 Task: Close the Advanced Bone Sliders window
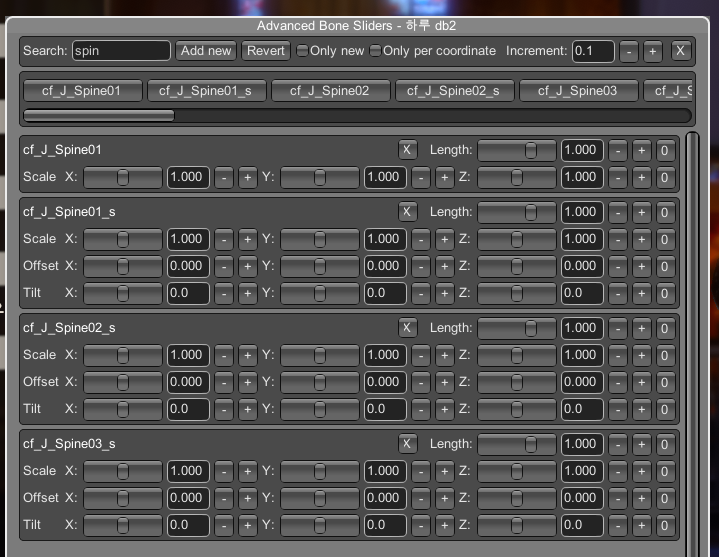(680, 51)
